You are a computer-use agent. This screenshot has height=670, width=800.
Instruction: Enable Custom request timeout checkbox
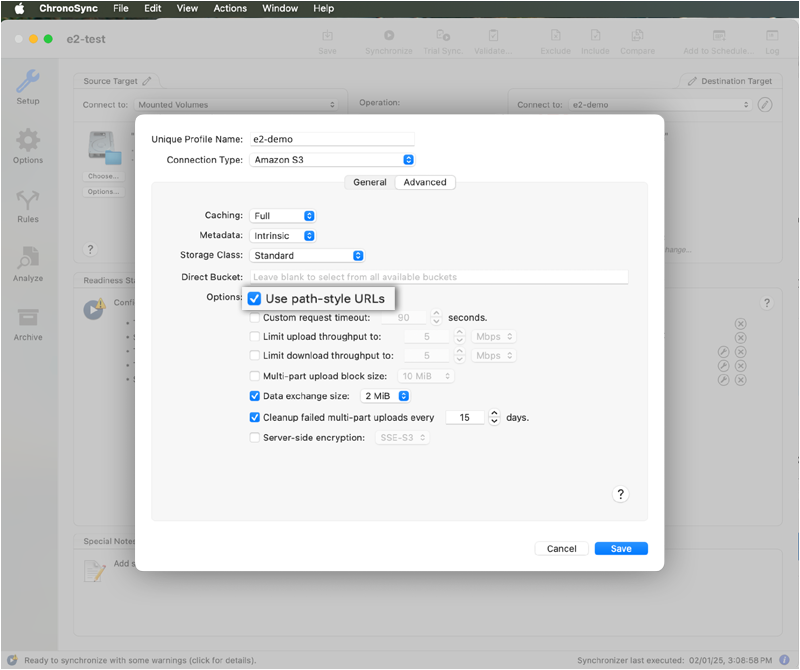255,317
